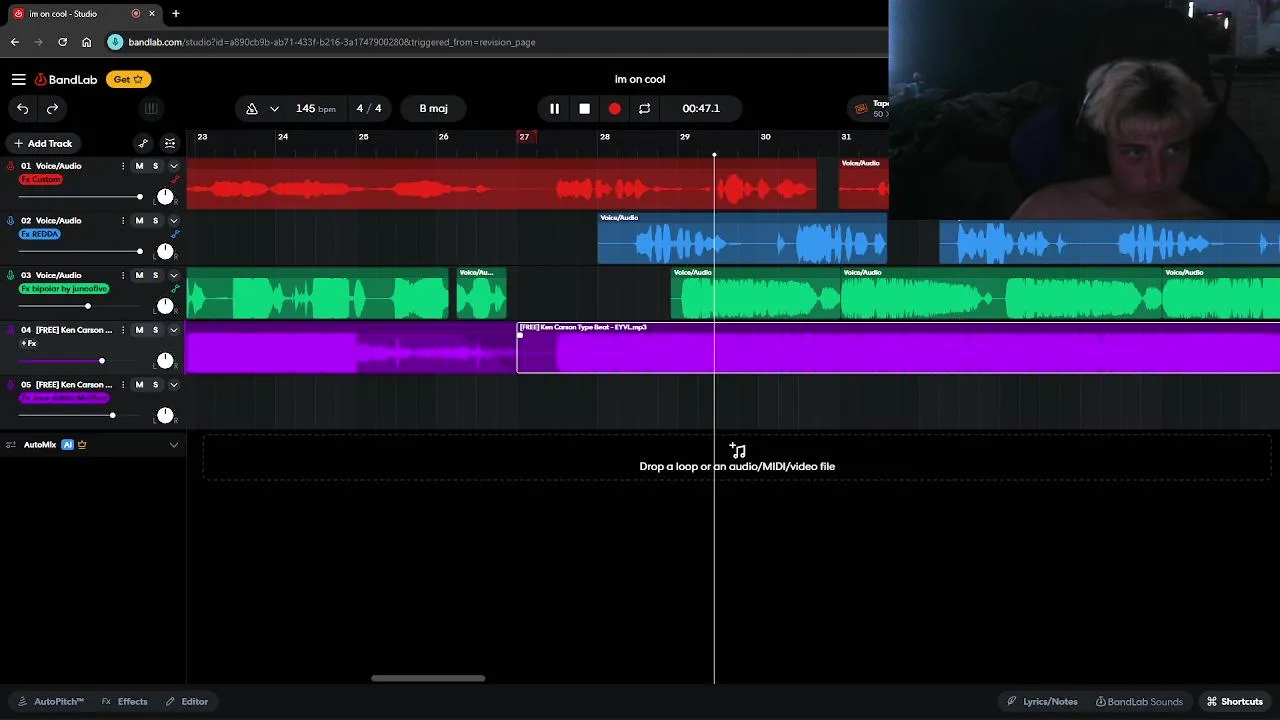The height and width of the screenshot is (720, 1280).
Task: Solo track 02 Voice/Audio
Action: tap(155, 221)
